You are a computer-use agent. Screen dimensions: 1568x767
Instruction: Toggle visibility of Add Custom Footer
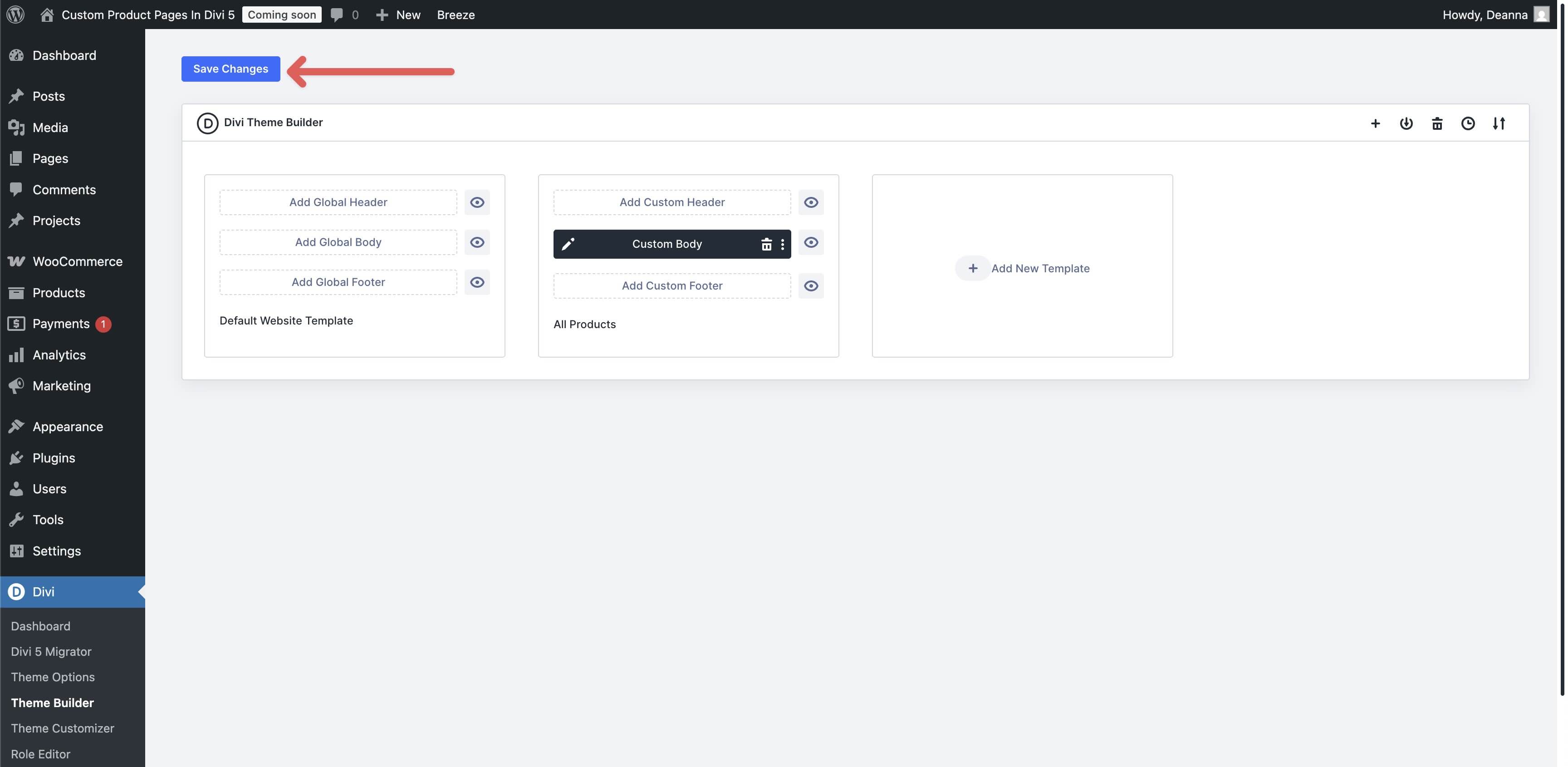tap(811, 285)
